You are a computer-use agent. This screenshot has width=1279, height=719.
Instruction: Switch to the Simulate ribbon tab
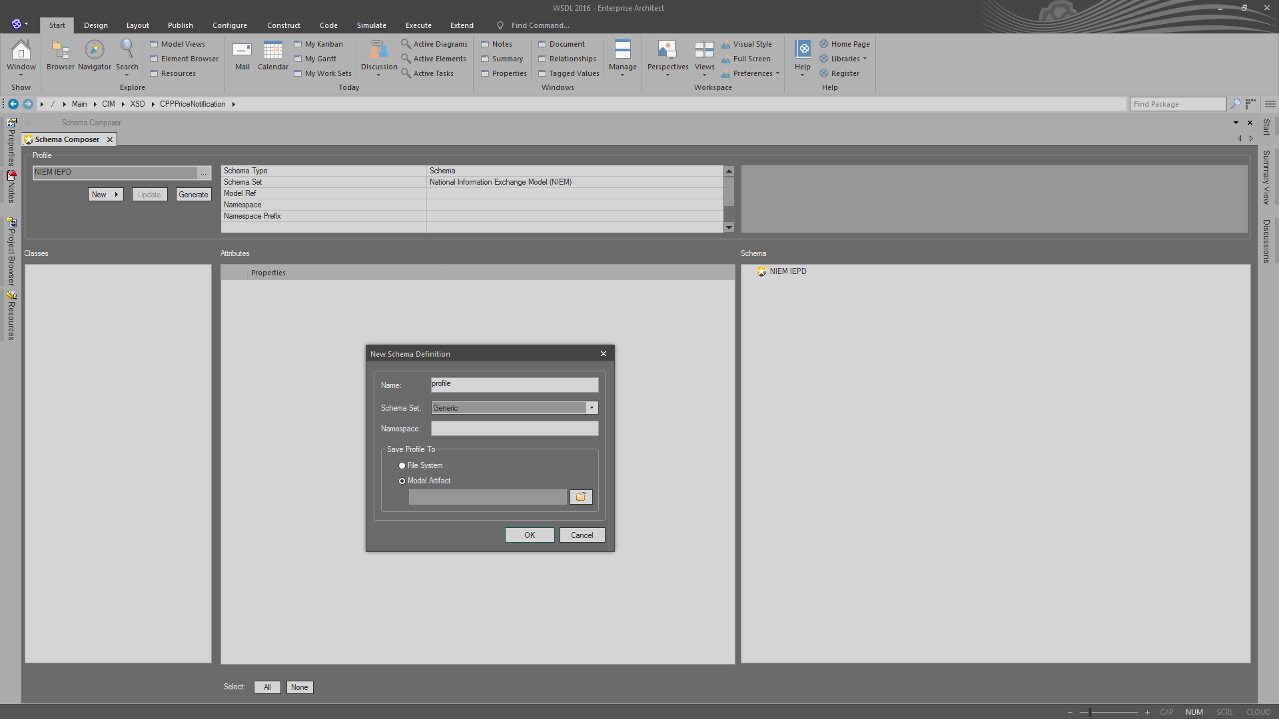click(x=371, y=25)
